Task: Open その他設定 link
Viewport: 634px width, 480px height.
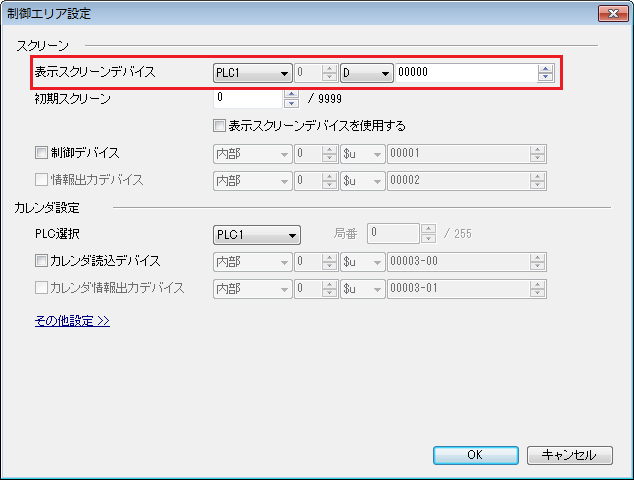Action: tap(72, 321)
